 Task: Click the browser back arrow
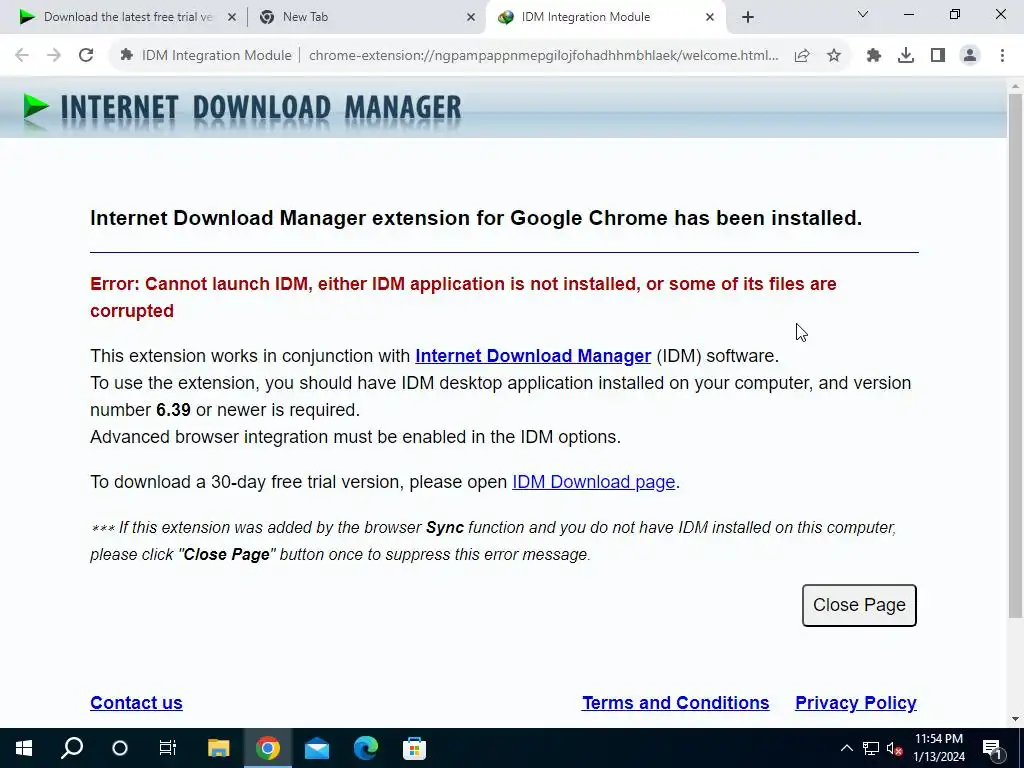pyautogui.click(x=22, y=56)
